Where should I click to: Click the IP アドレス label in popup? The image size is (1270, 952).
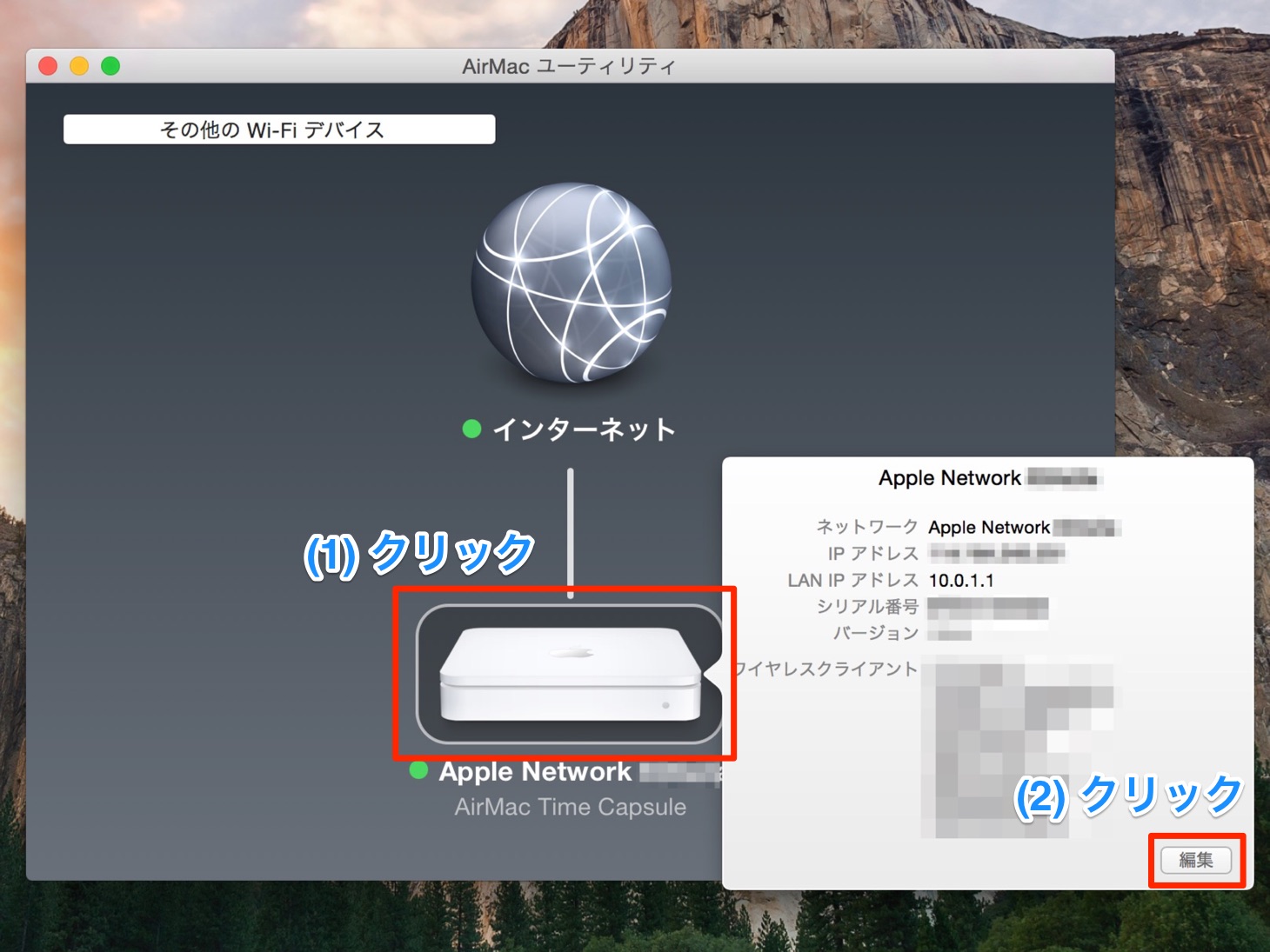click(x=873, y=554)
